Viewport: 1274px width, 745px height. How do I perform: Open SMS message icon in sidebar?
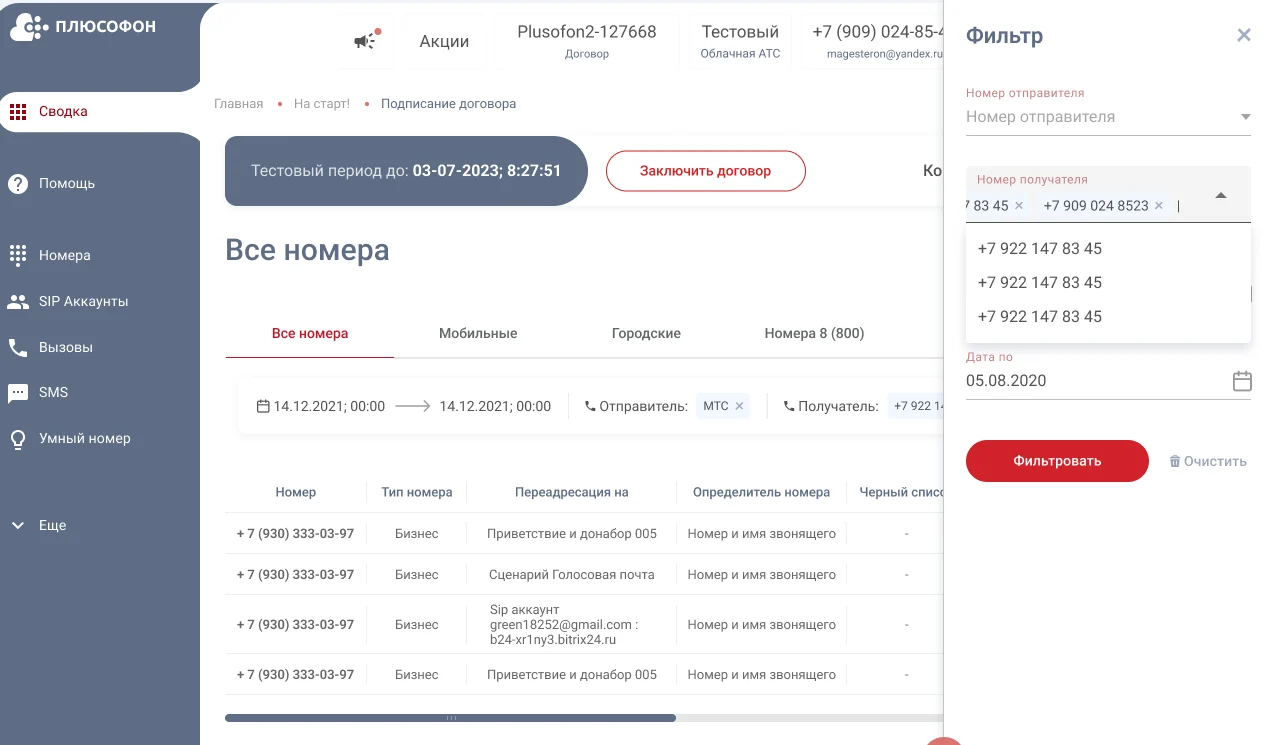17,393
